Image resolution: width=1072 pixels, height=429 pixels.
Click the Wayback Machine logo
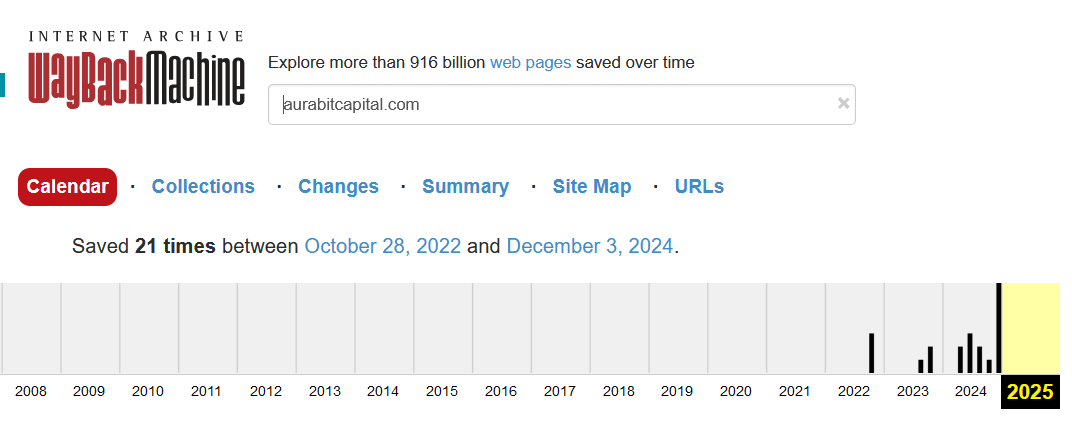[137, 69]
